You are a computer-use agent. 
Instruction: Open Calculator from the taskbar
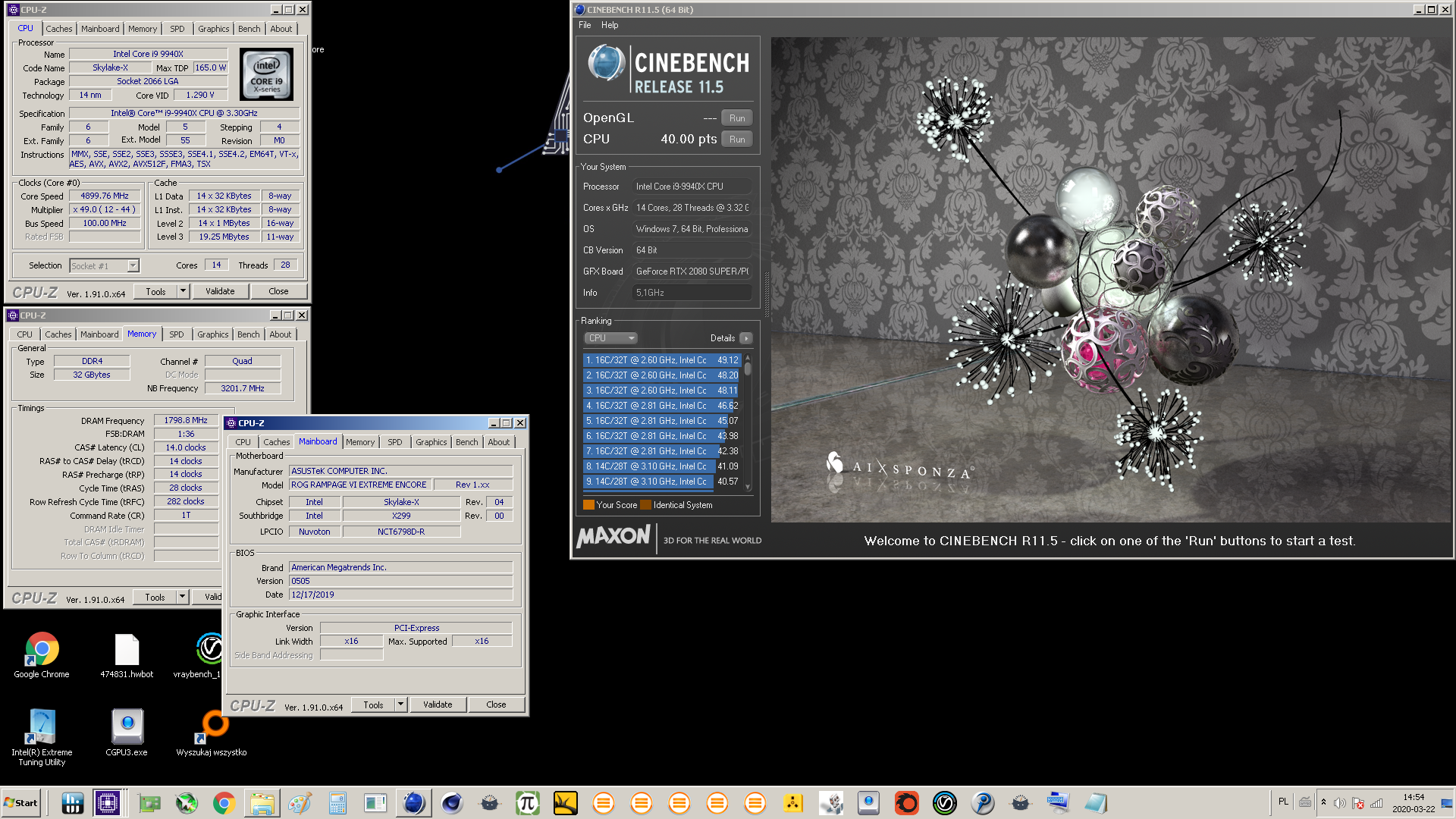(x=337, y=802)
